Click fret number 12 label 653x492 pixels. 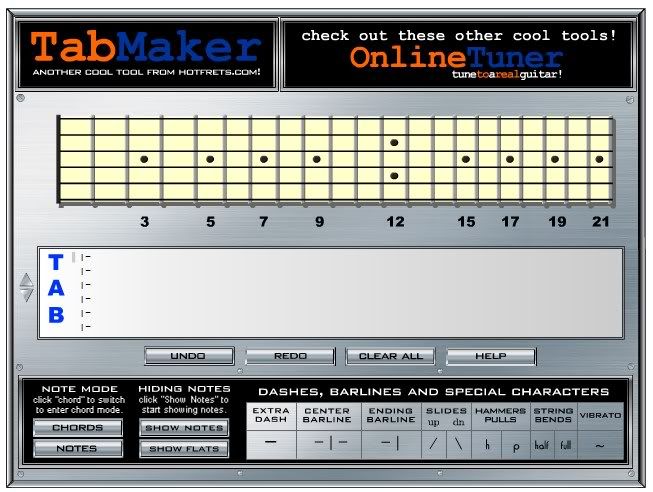[395, 222]
